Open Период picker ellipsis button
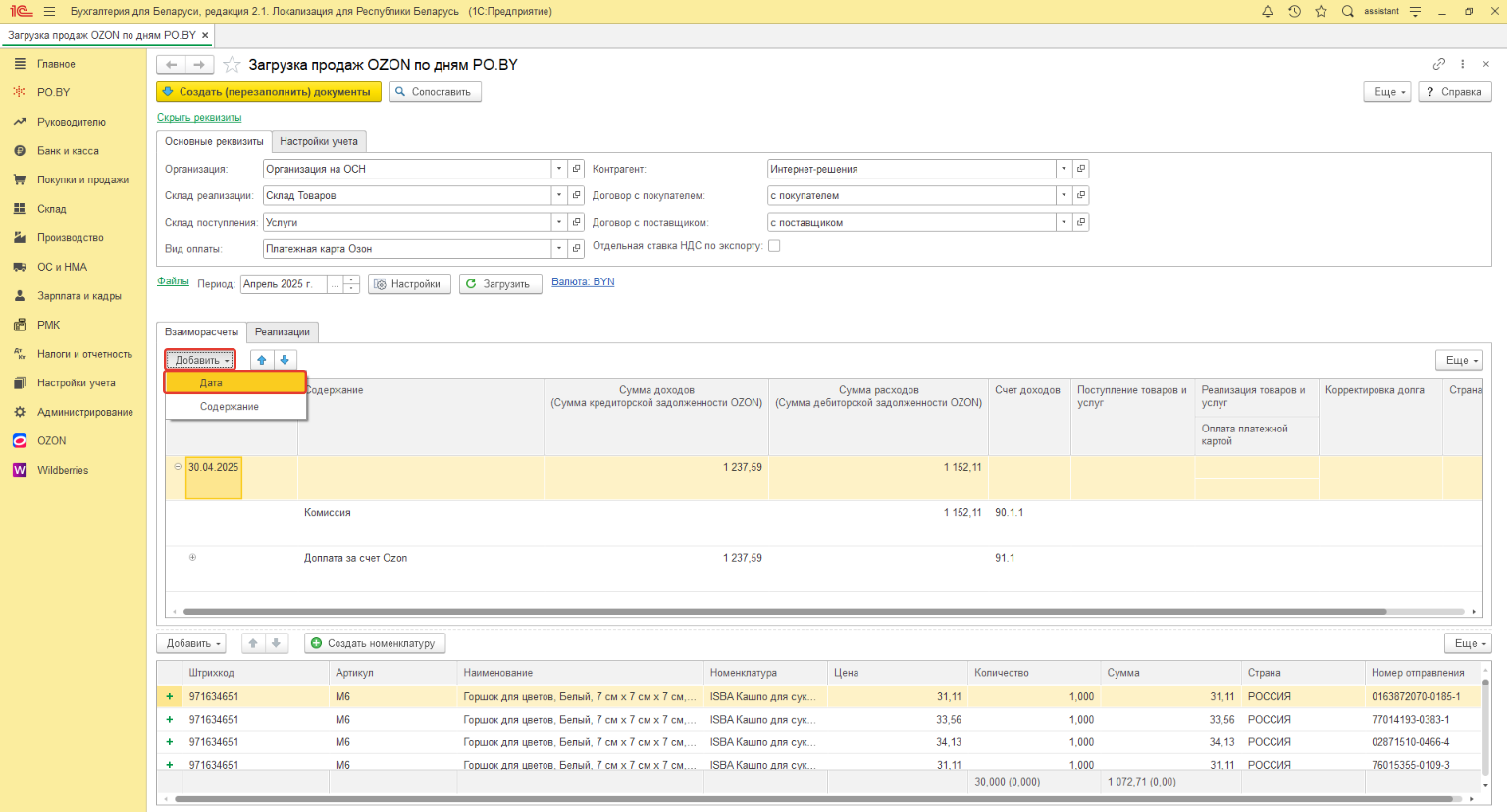This screenshot has width=1507, height=812. pos(336,283)
